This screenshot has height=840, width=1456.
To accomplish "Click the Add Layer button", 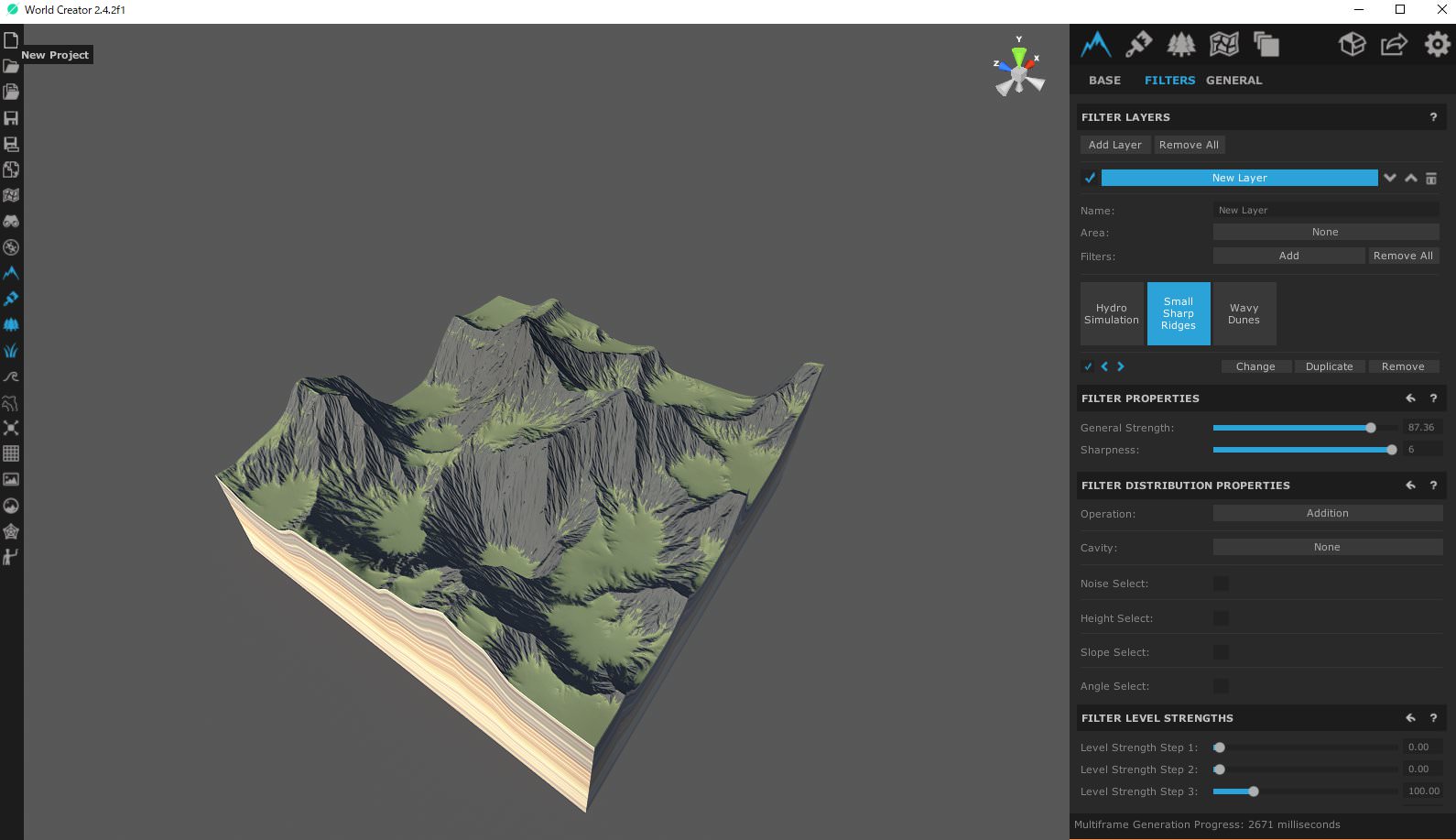I will 1114,145.
